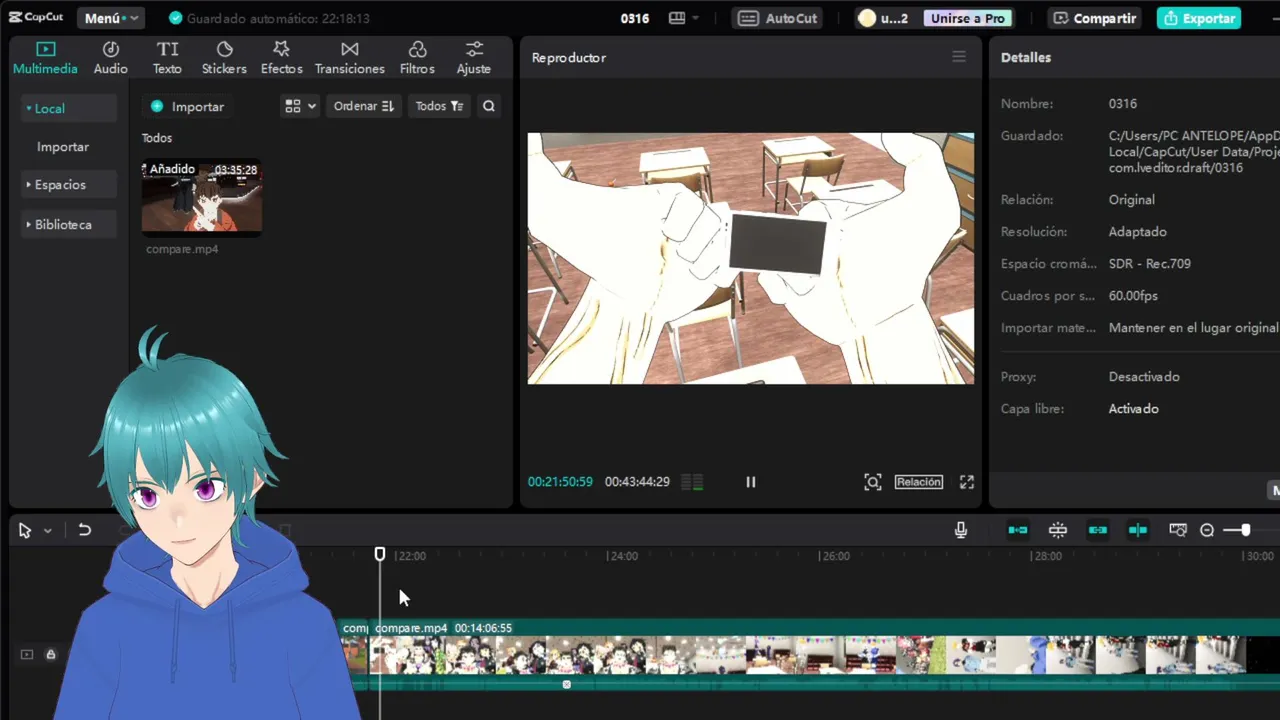Click the keyframe marker on clip audio
The width and height of the screenshot is (1280, 720).
567,685
